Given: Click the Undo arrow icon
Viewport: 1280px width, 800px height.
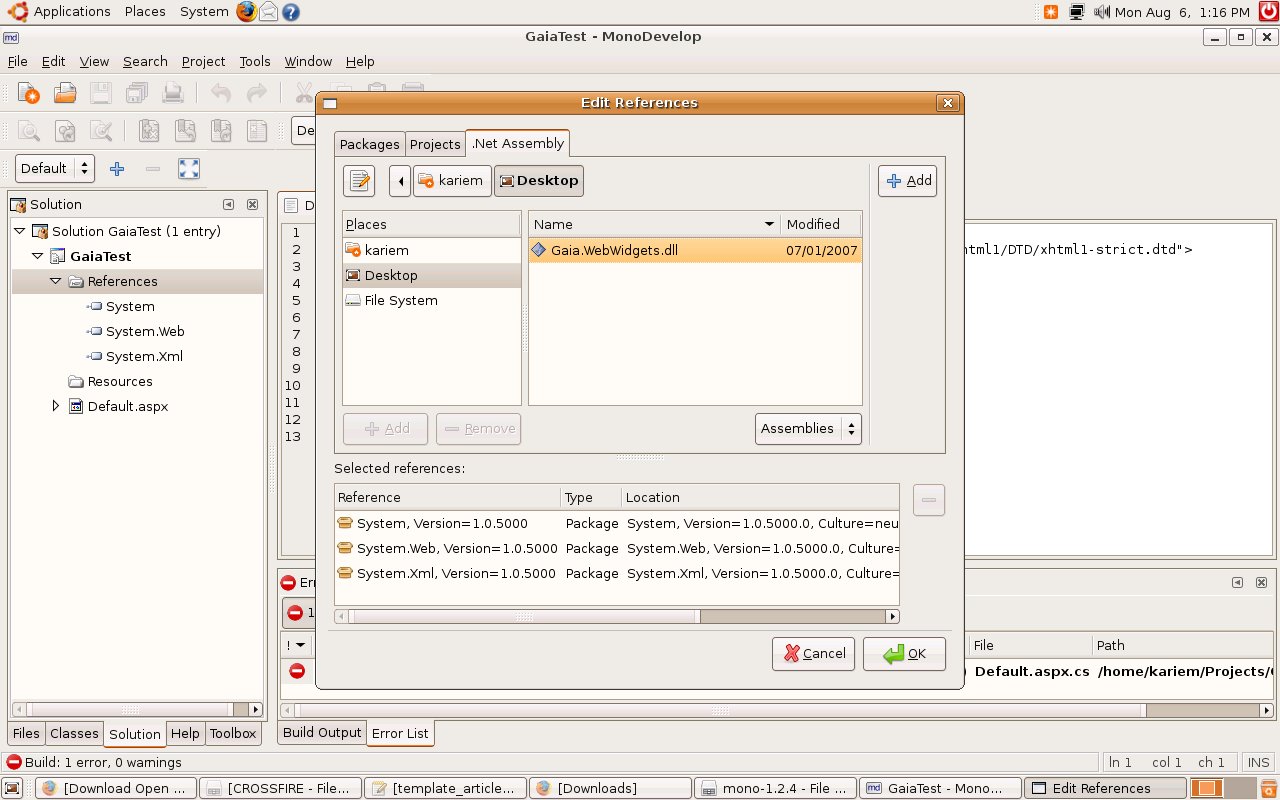Looking at the screenshot, I should [221, 93].
